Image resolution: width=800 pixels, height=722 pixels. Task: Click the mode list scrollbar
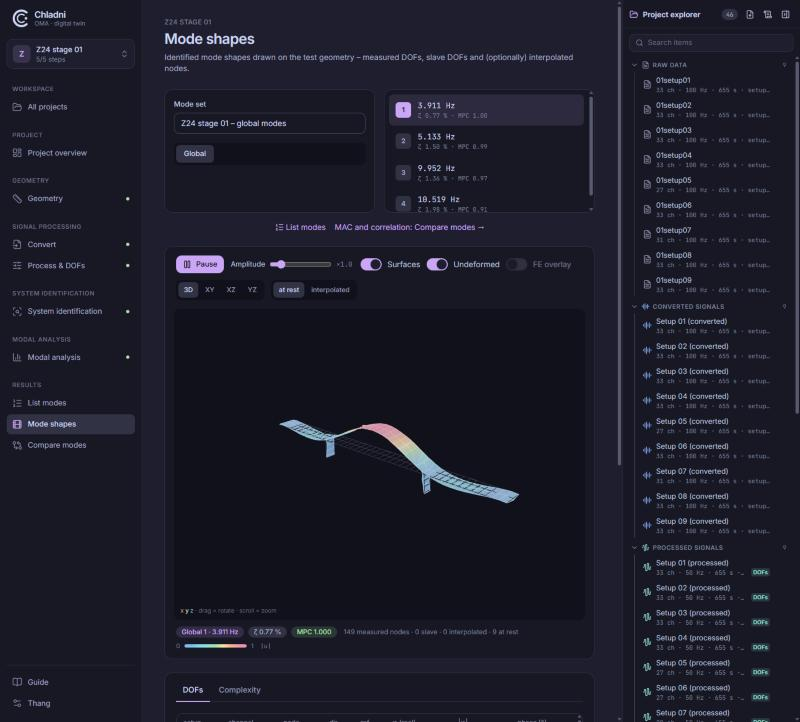[x=591, y=145]
